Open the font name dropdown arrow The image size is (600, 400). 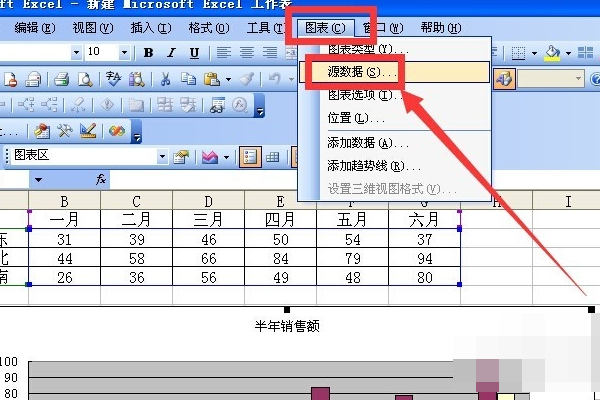pyautogui.click(x=77, y=52)
